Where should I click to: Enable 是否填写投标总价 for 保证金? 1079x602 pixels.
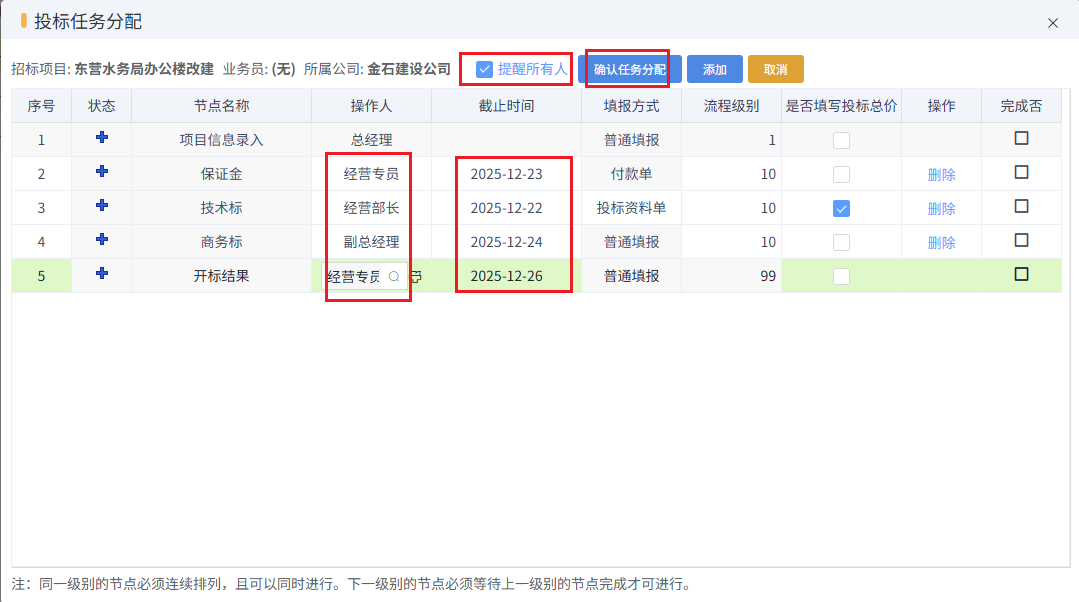coord(843,173)
